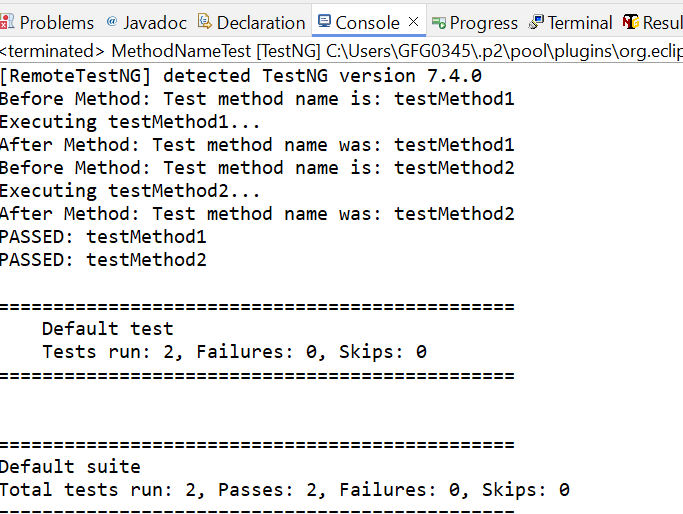
Task: Close the Console view tab
Action: point(413,22)
